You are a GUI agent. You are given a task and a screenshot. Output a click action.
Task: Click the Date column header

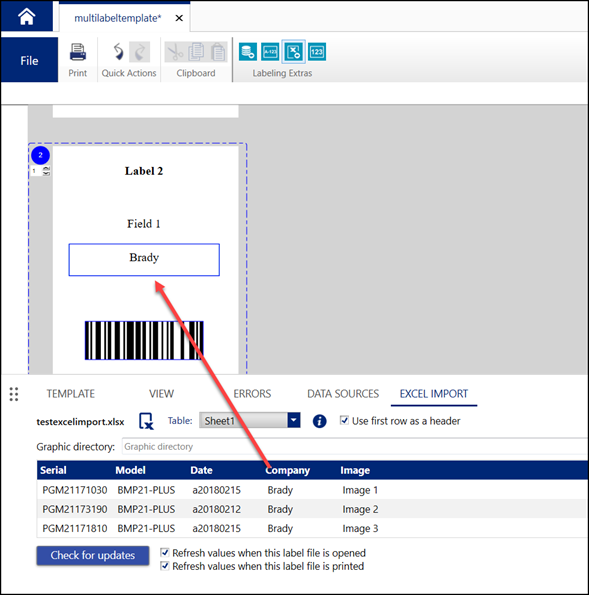tap(201, 470)
